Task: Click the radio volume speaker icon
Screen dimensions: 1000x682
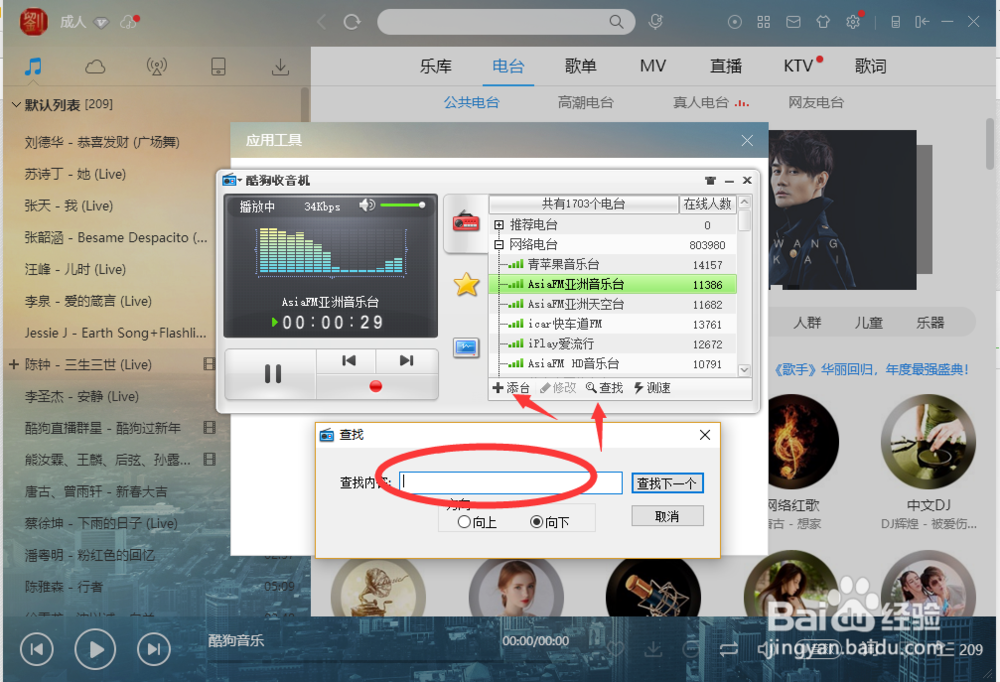Action: pos(367,205)
